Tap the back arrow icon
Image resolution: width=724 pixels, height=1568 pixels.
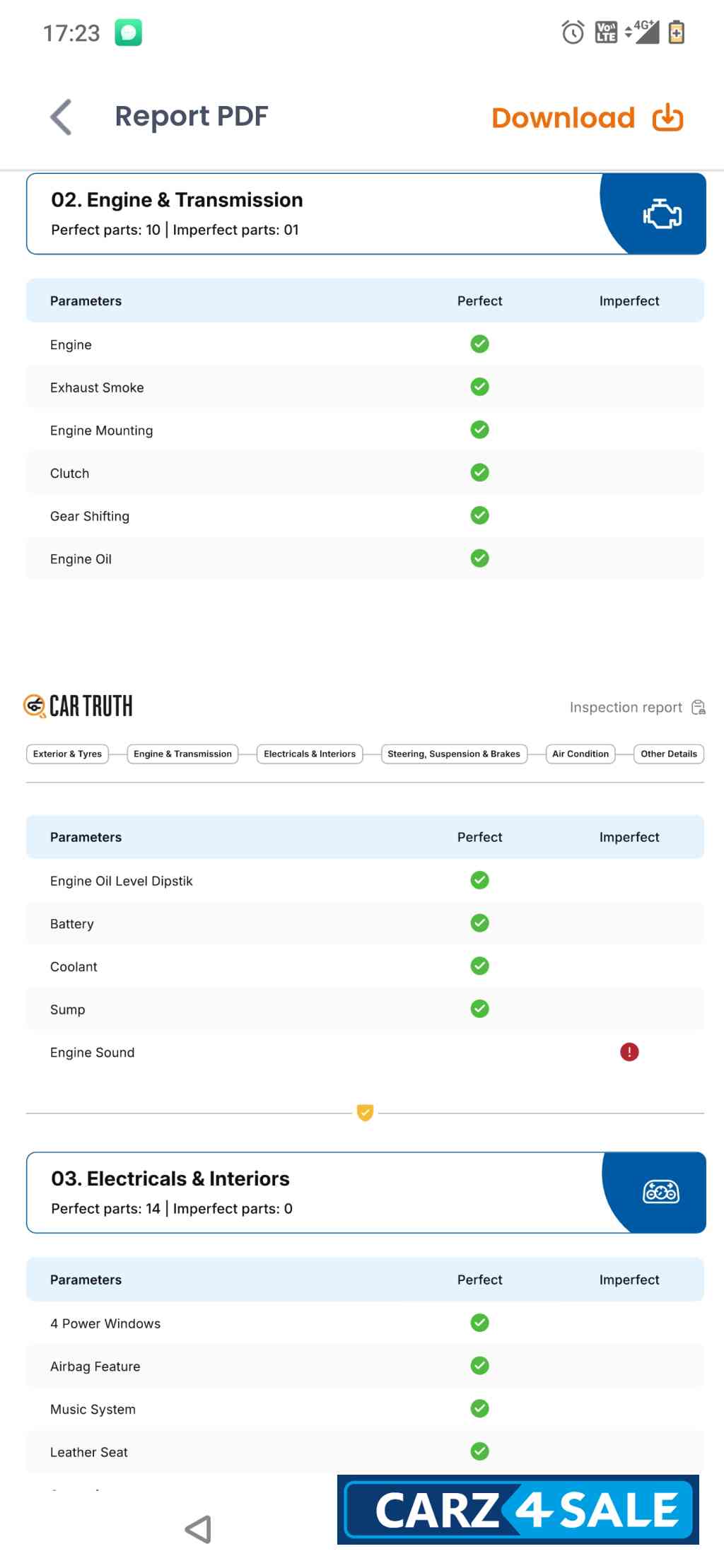pos(62,117)
